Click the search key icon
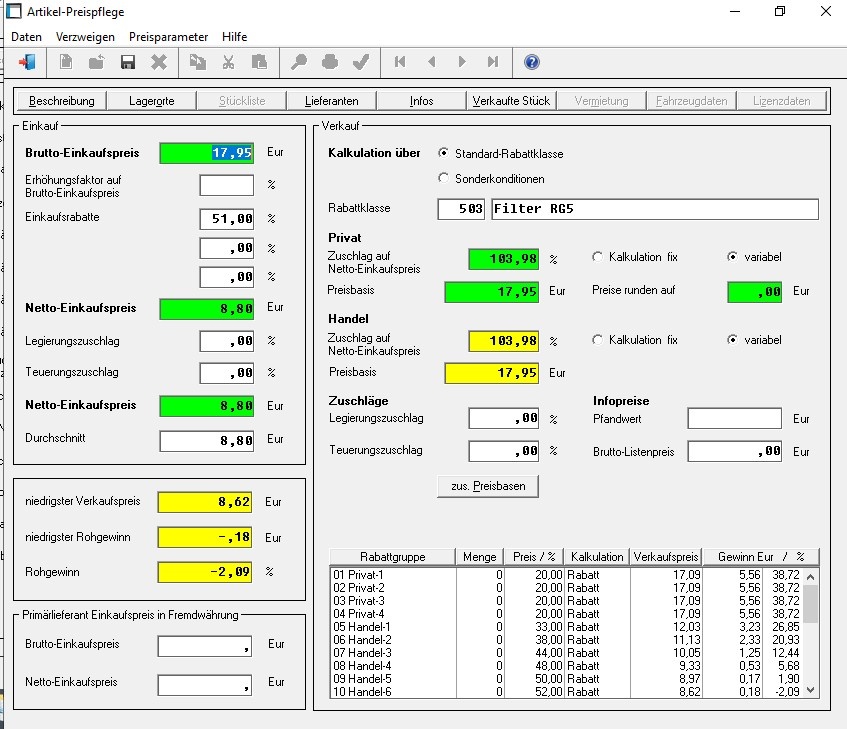Viewport: 847px width, 729px height. 299,62
